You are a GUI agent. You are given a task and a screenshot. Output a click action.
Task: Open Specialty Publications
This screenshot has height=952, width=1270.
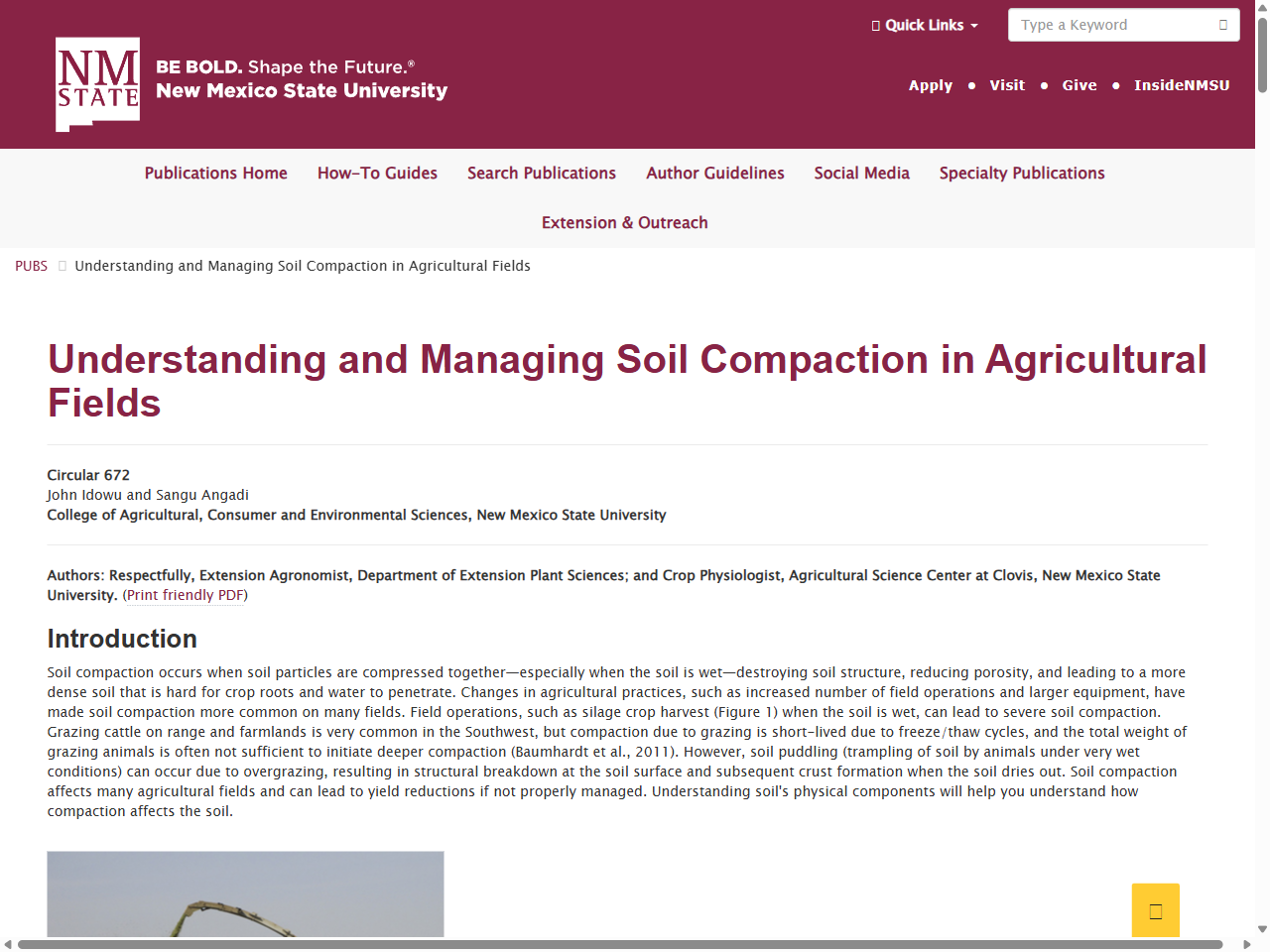click(x=1021, y=173)
